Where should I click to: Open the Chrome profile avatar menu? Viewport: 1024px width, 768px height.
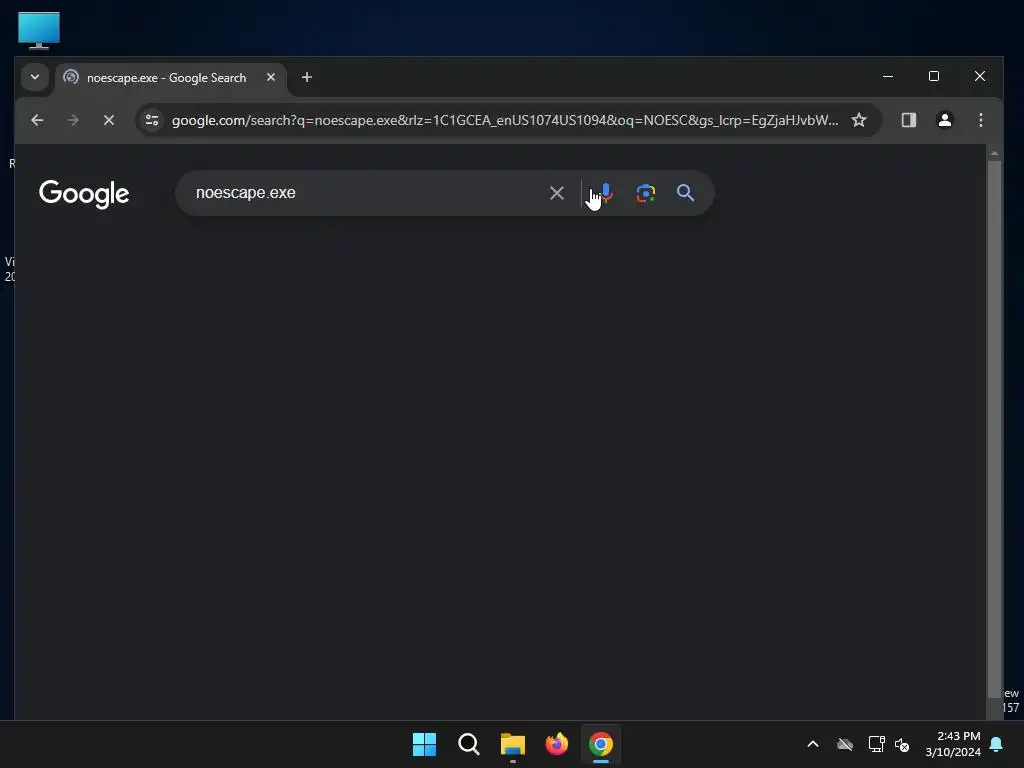(x=944, y=120)
